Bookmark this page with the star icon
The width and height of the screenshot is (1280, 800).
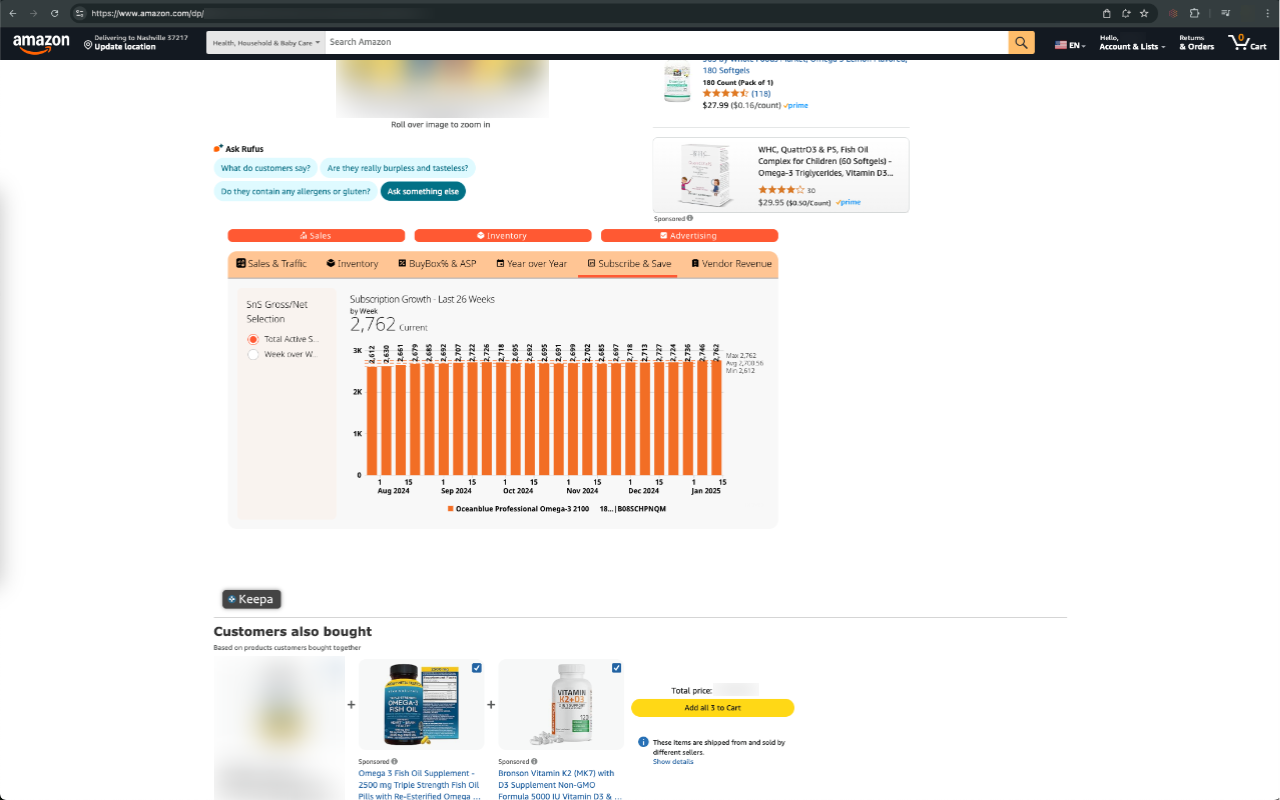[x=1144, y=13]
